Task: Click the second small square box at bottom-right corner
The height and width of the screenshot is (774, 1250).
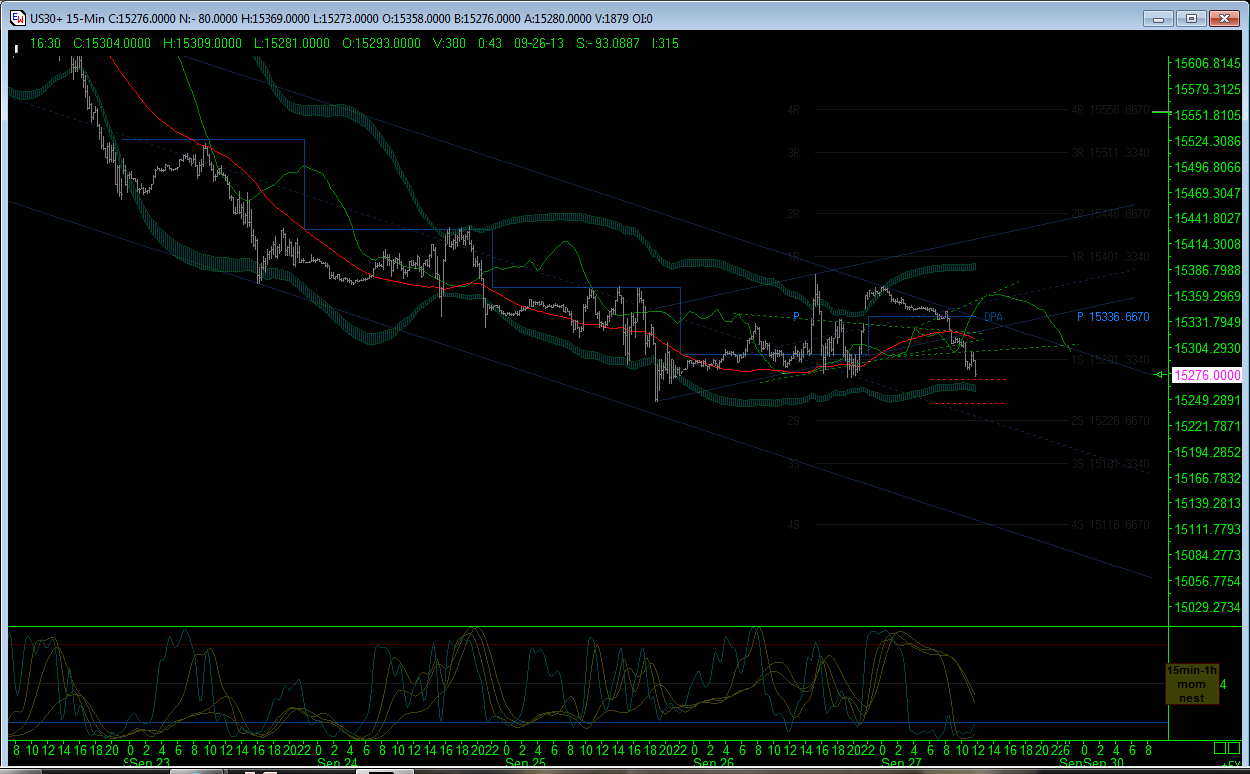Action: (1236, 748)
